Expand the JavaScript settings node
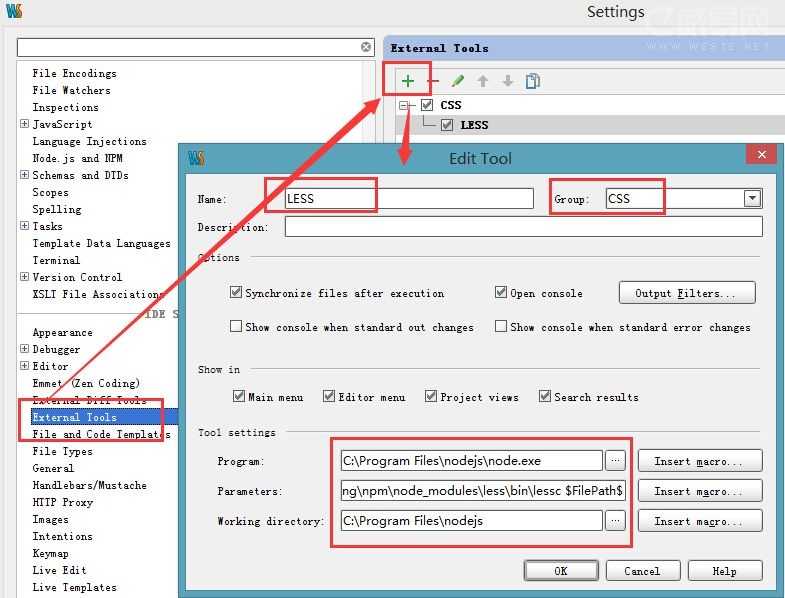 click(x=24, y=124)
